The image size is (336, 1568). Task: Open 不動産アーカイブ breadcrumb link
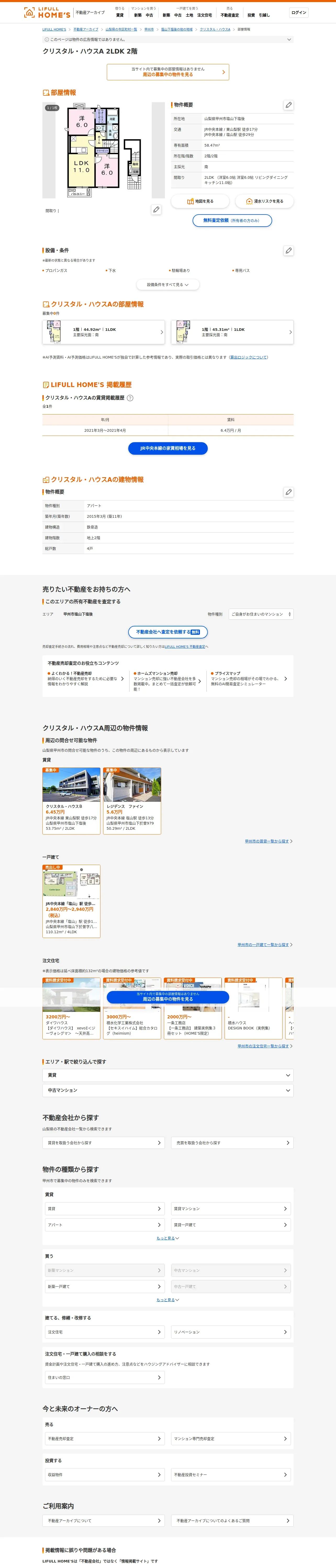click(86, 29)
